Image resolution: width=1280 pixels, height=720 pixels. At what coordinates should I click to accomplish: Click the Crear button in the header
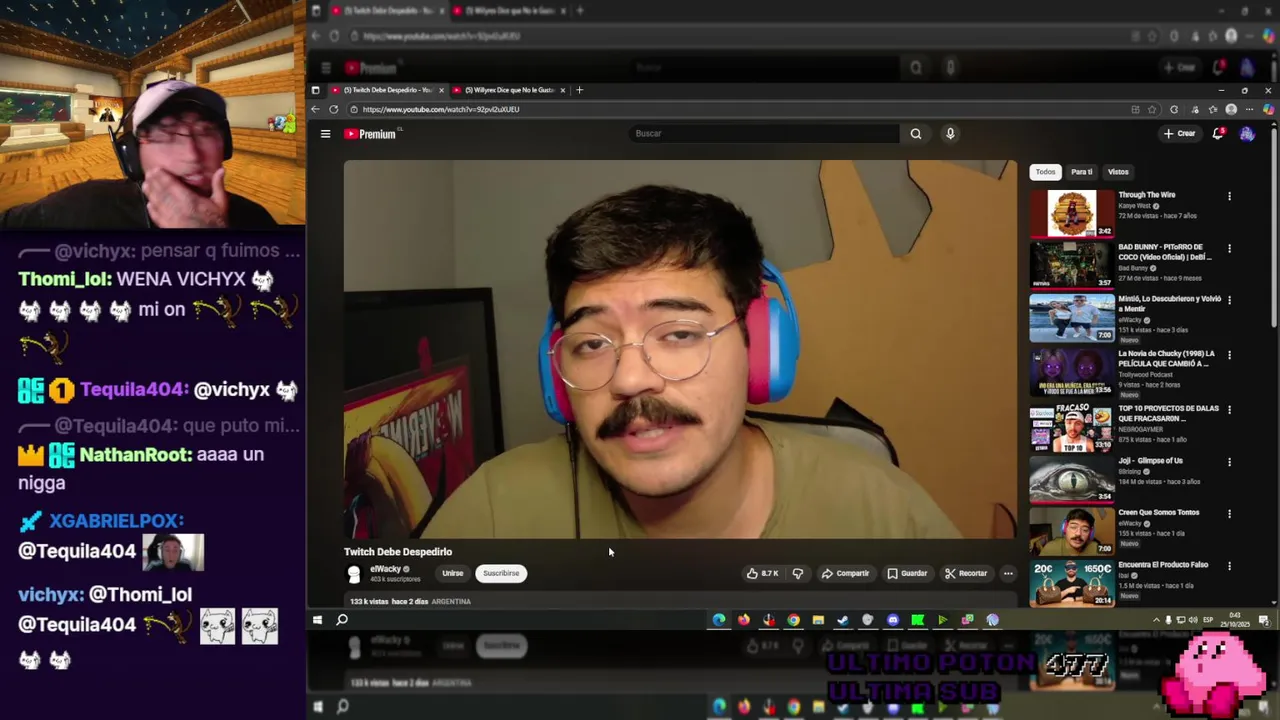tap(1179, 133)
